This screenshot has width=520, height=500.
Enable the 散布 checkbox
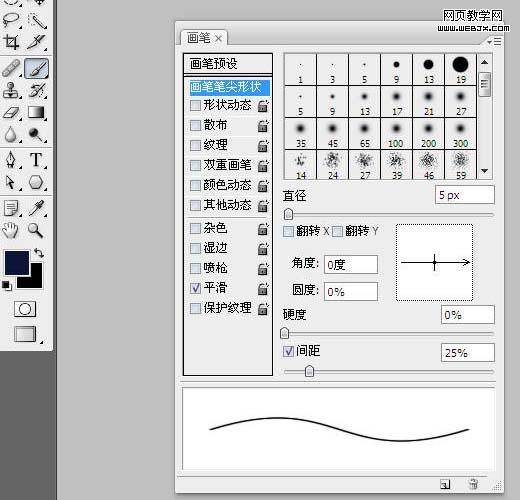click(x=195, y=126)
